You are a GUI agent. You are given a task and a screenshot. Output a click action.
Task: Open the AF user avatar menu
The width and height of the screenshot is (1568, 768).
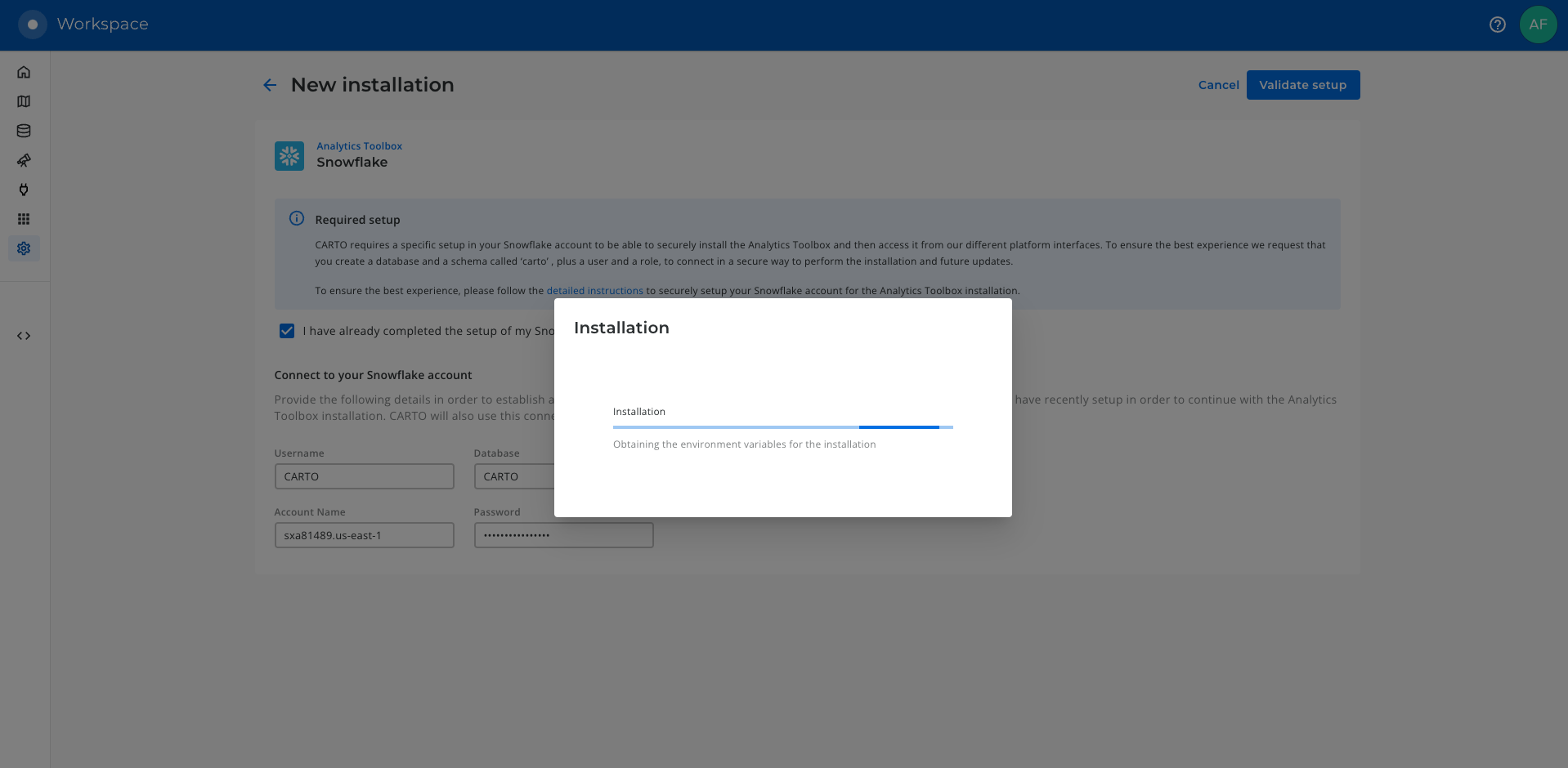click(1537, 25)
